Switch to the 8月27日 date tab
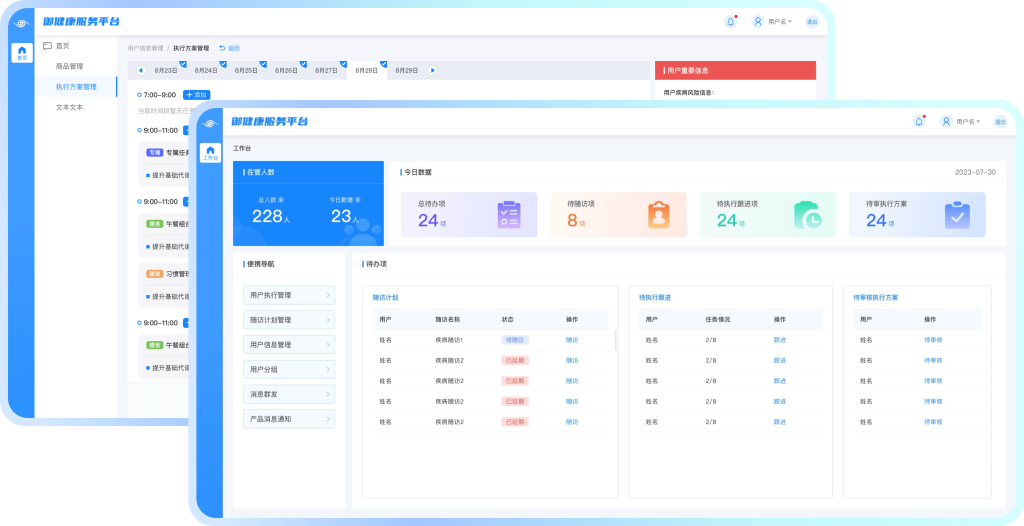Image resolution: width=1024 pixels, height=526 pixels. pyautogui.click(x=327, y=71)
